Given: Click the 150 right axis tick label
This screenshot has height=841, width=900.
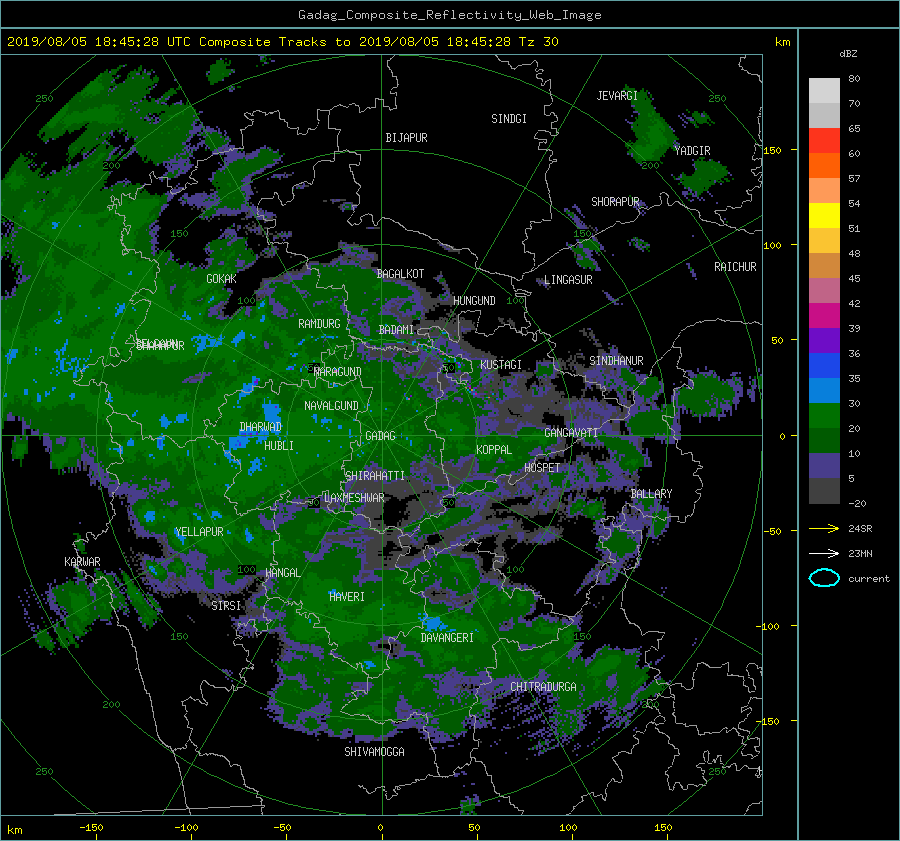Looking at the screenshot, I should coord(773,150).
